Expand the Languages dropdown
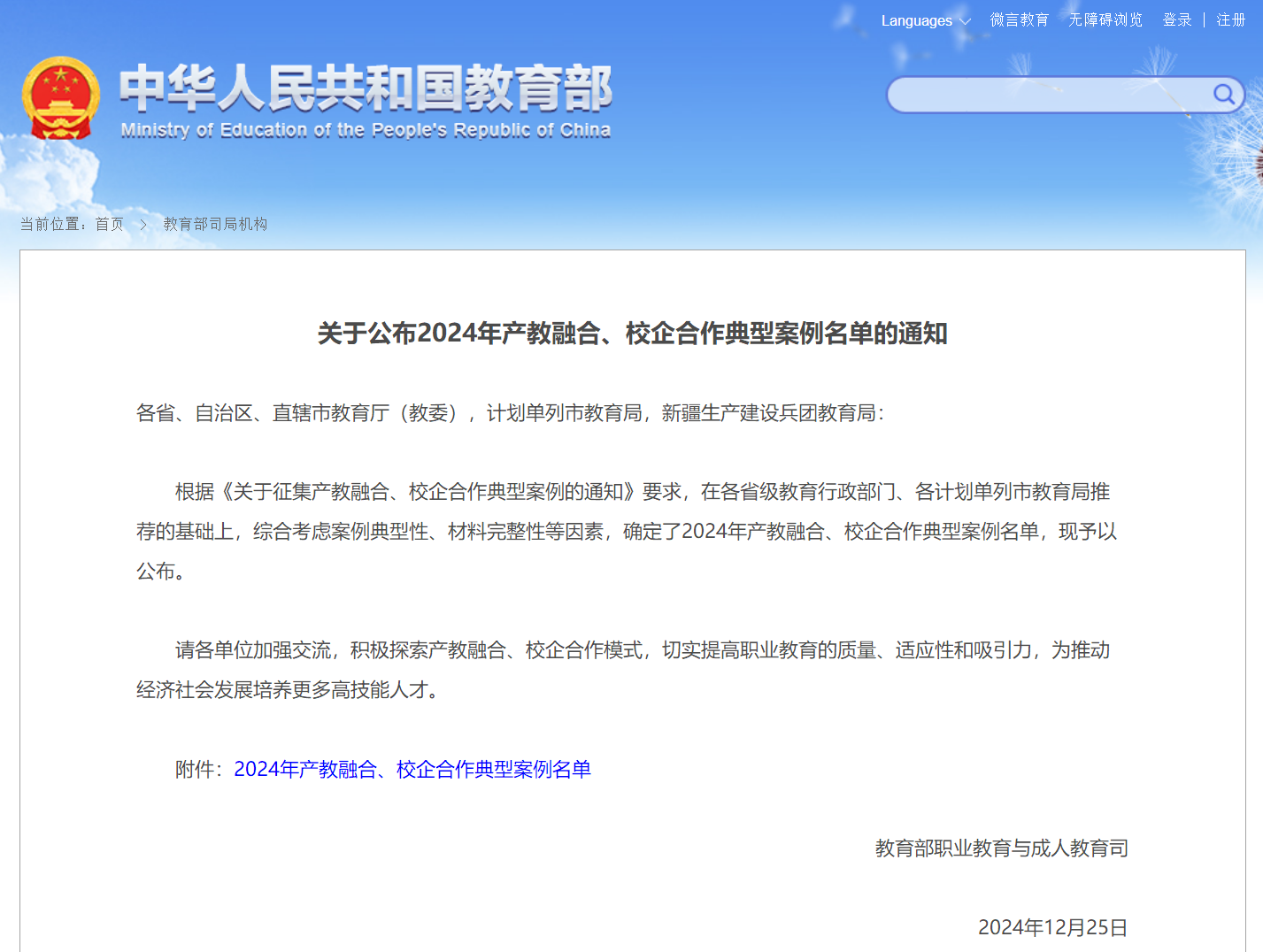The height and width of the screenshot is (952, 1263). pos(925,20)
